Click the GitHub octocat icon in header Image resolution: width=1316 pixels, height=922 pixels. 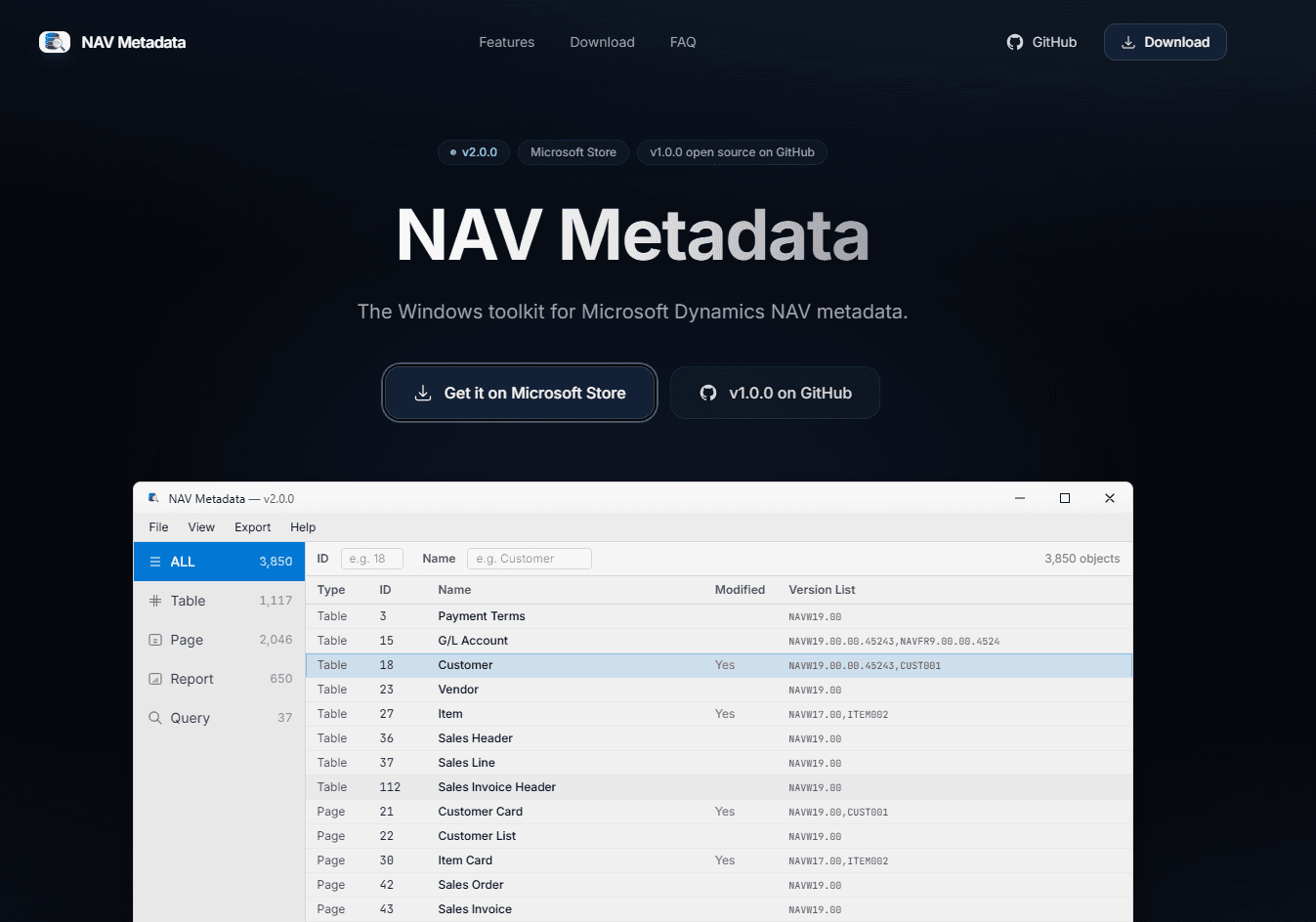[x=1015, y=42]
